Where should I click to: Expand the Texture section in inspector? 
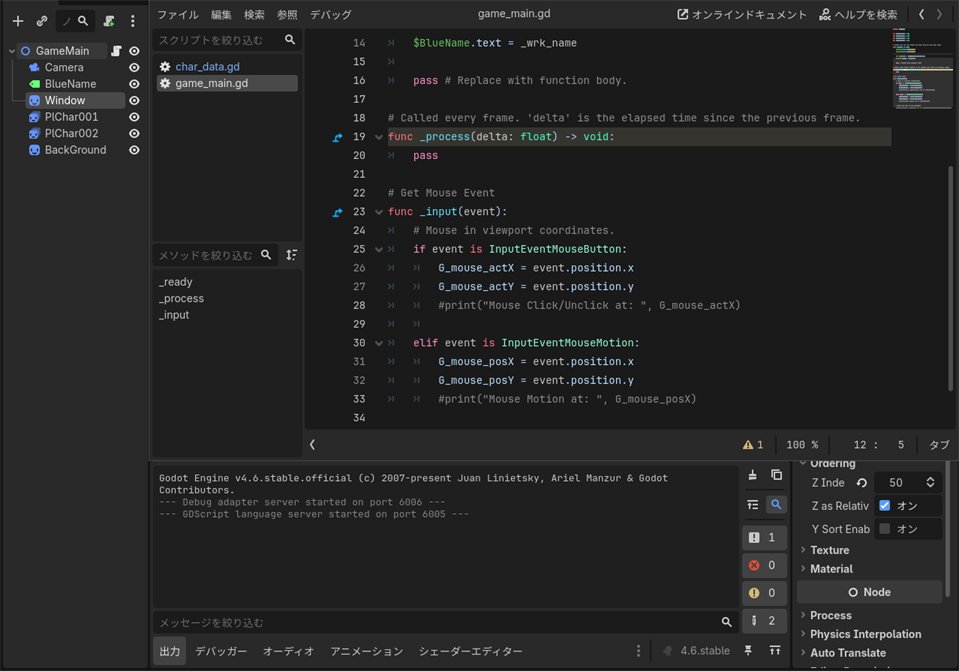point(829,550)
